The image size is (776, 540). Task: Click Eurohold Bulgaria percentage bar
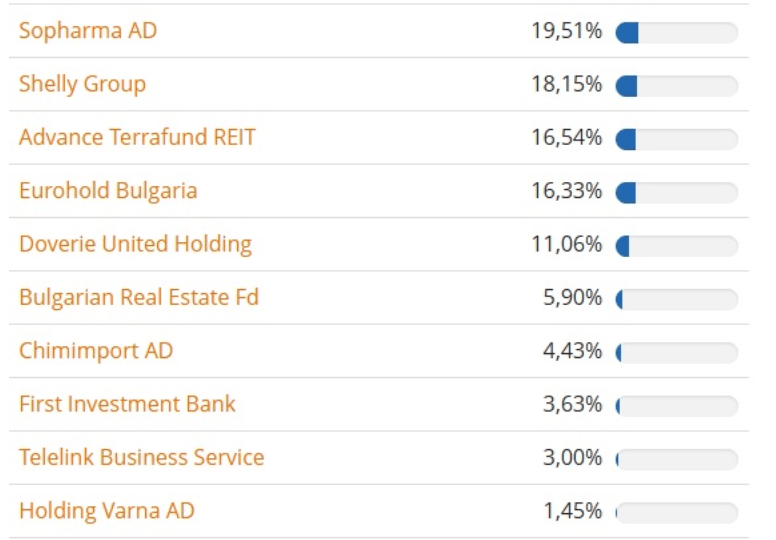point(677,192)
